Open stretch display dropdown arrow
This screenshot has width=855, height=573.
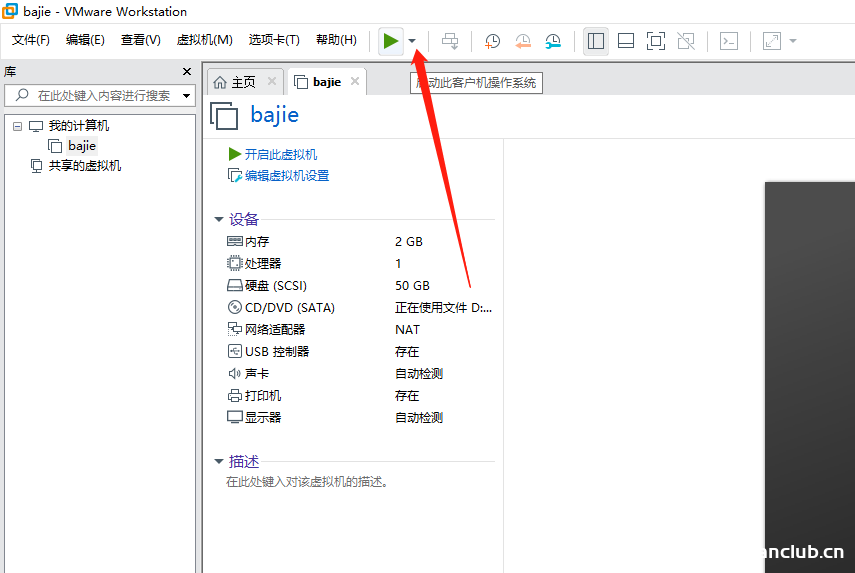pyautogui.click(x=793, y=41)
